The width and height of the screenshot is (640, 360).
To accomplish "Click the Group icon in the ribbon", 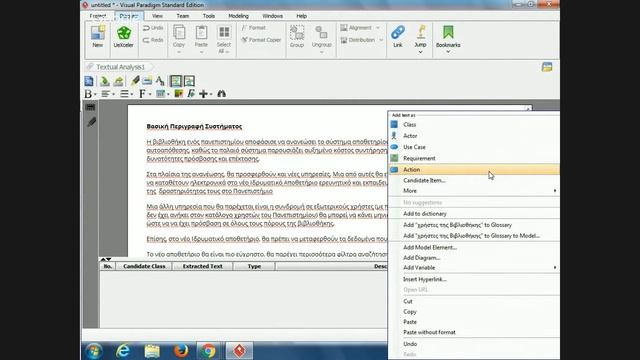I will point(297,33).
